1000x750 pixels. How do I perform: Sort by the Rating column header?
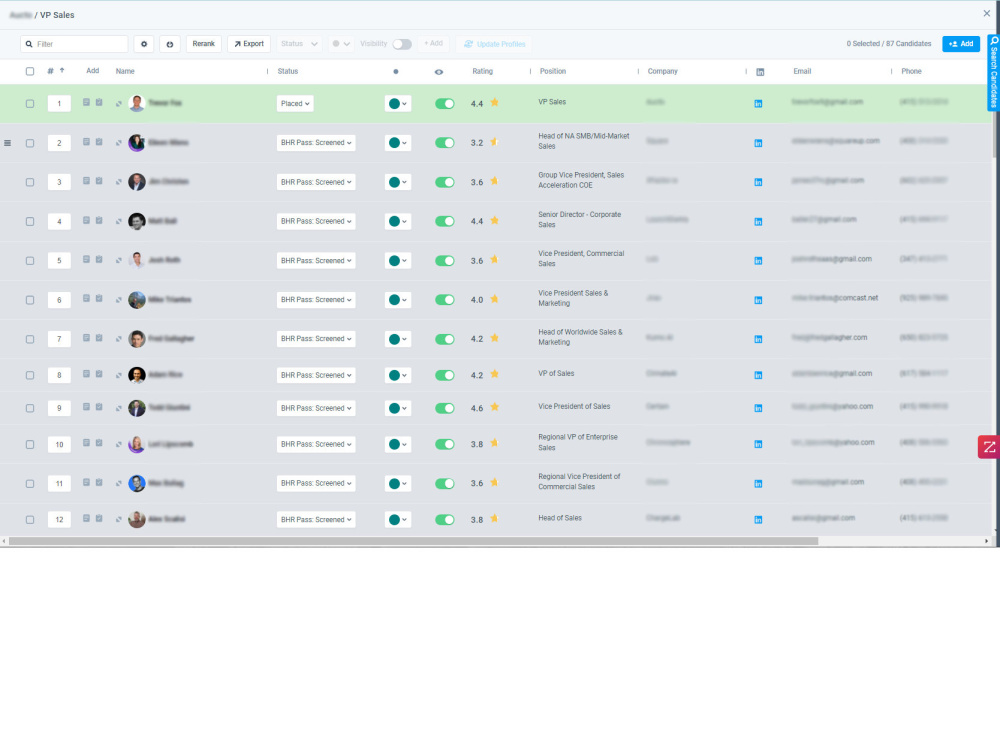coord(482,71)
